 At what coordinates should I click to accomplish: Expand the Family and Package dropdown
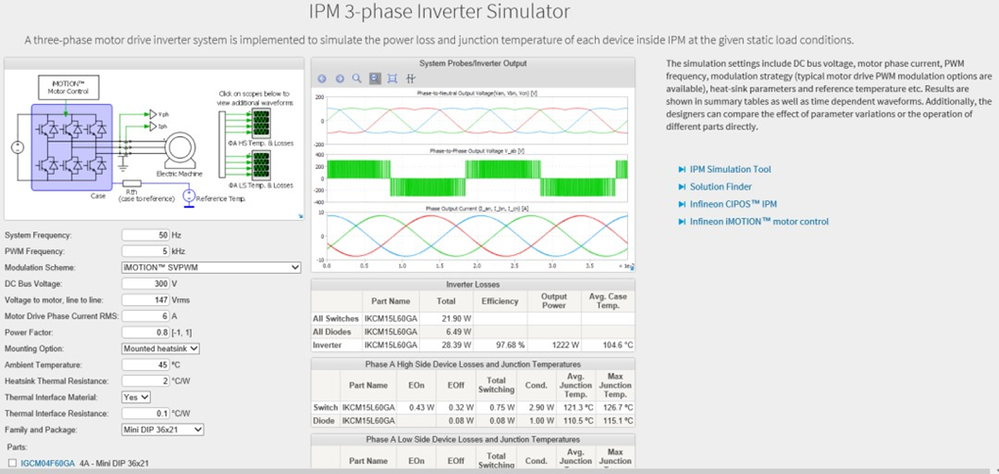tap(163, 429)
